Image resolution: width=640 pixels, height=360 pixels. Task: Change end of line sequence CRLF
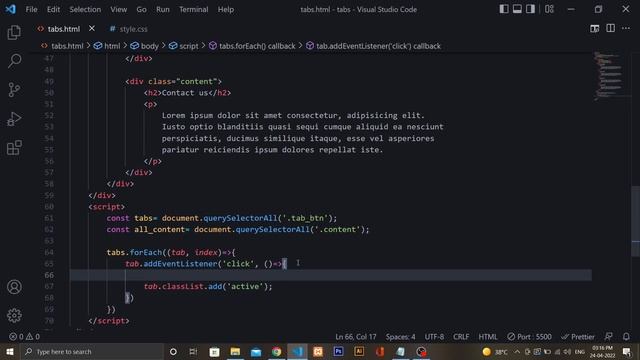(461, 337)
